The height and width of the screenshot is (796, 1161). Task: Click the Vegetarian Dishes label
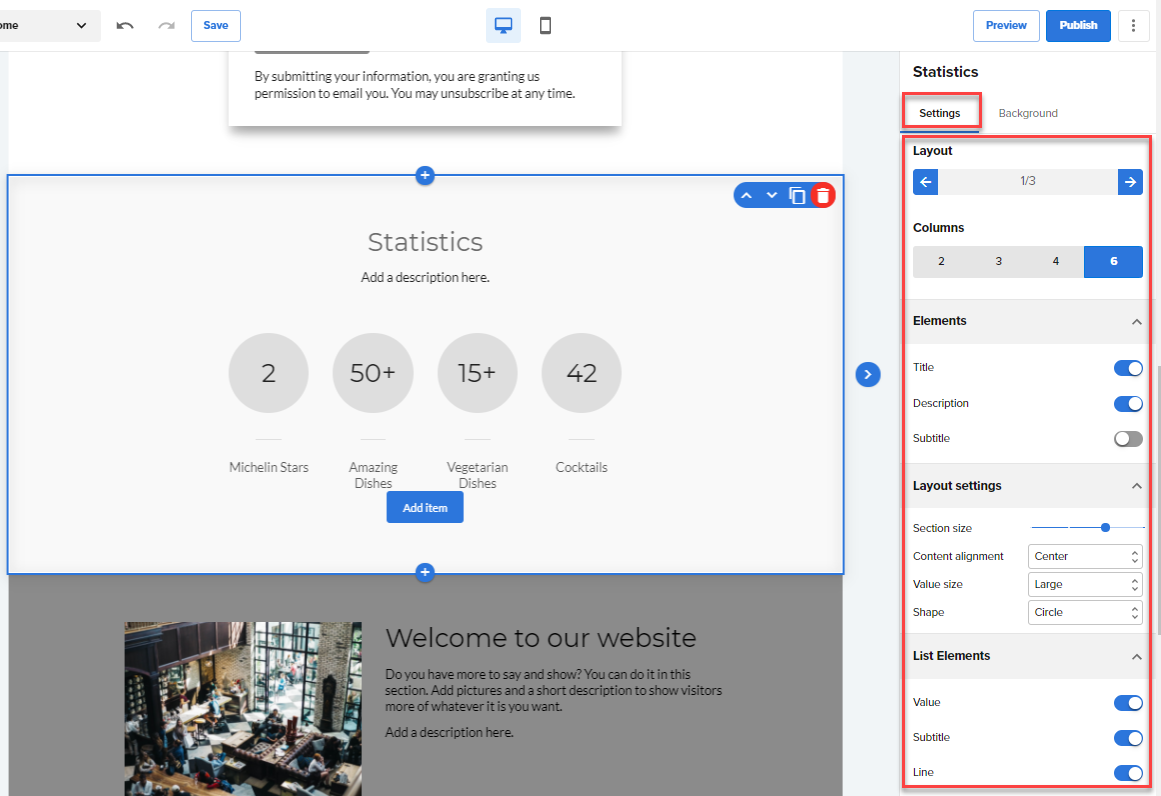pos(478,475)
